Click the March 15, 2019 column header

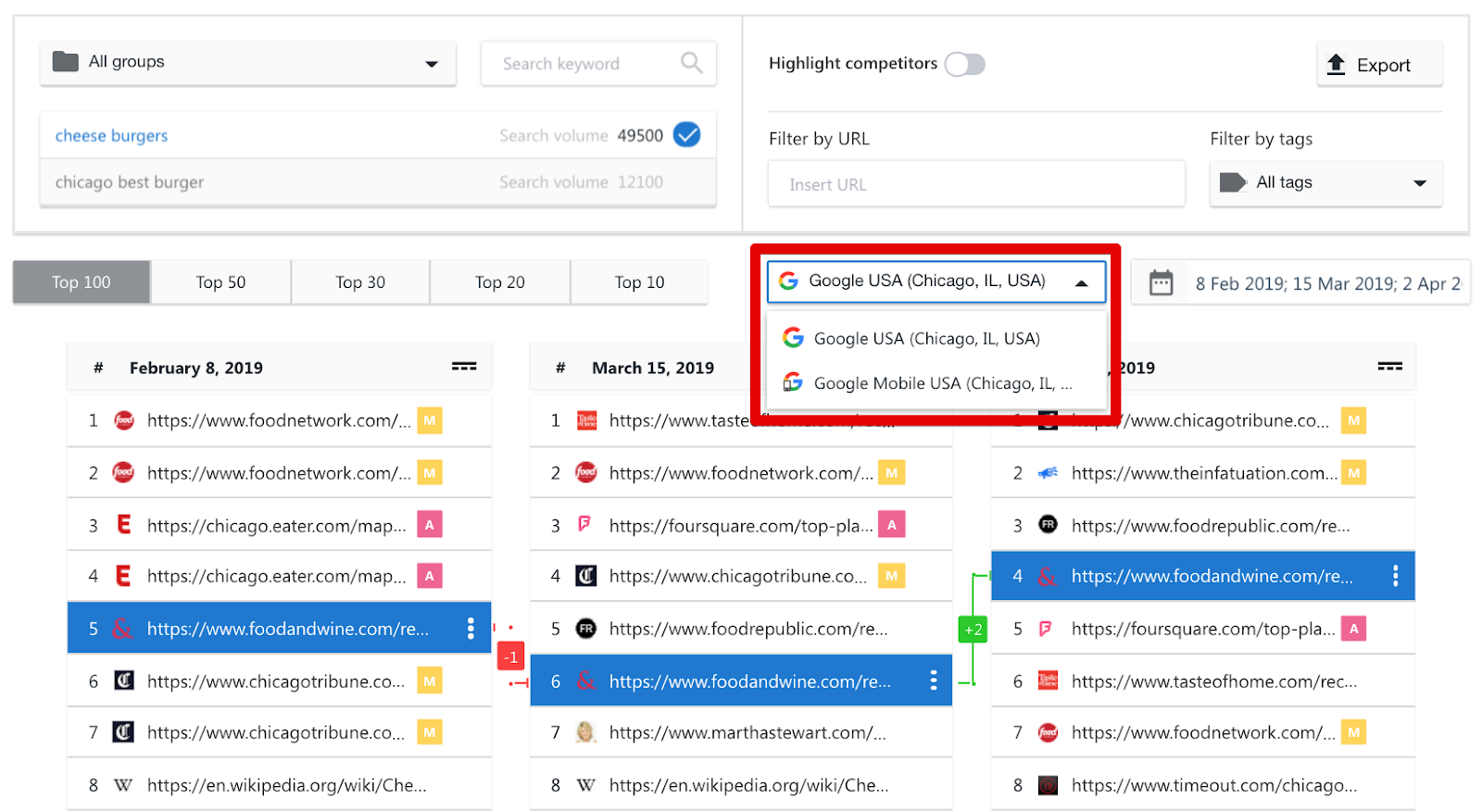[653, 368]
